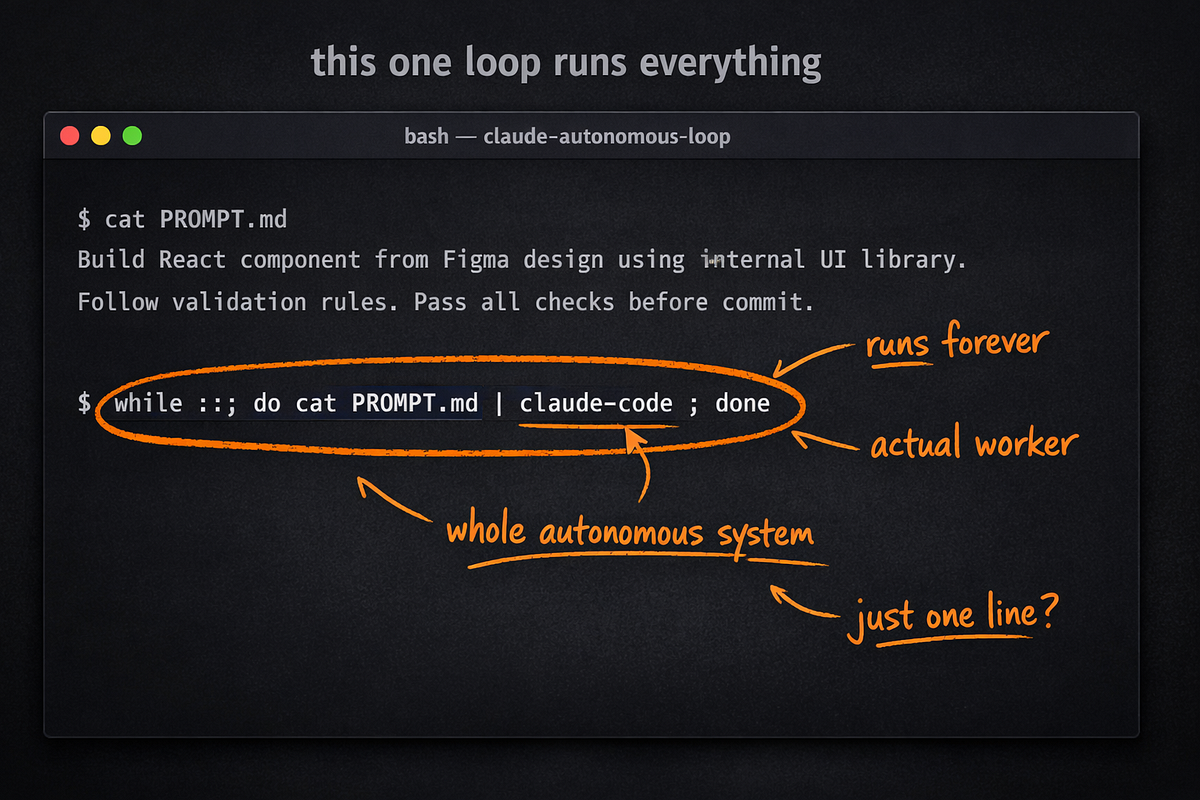Click the 'cat PROMPT.md' command on the first line
The height and width of the screenshot is (800, 1200).
click(196, 219)
